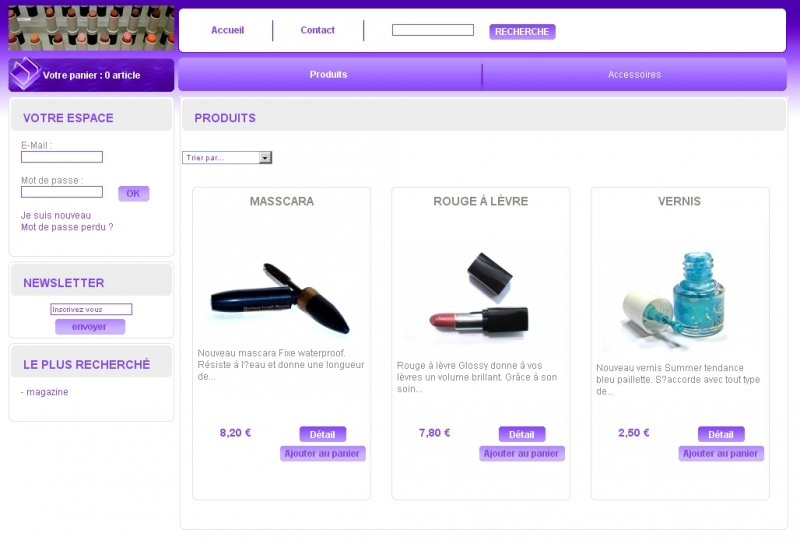
Task: Click the RECHERCHE search button
Action: pos(522,32)
